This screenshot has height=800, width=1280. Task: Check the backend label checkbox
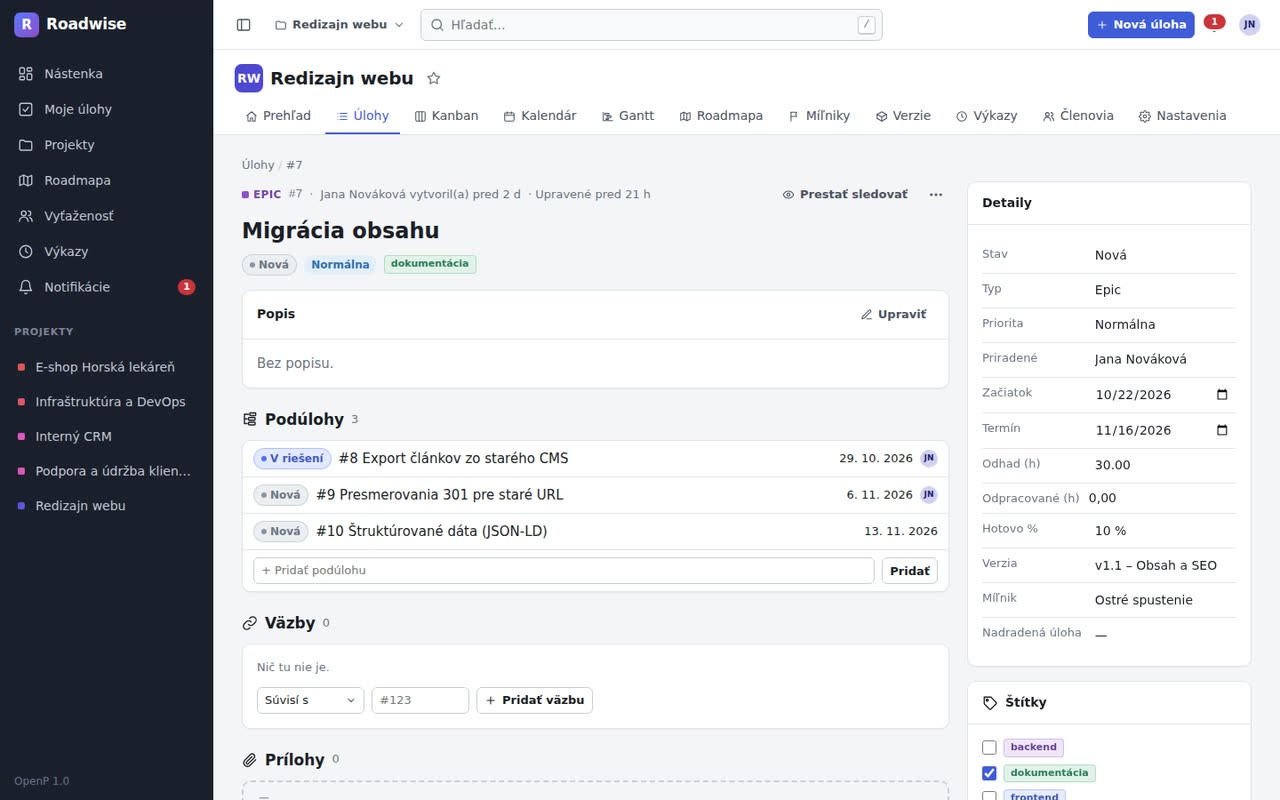[989, 747]
